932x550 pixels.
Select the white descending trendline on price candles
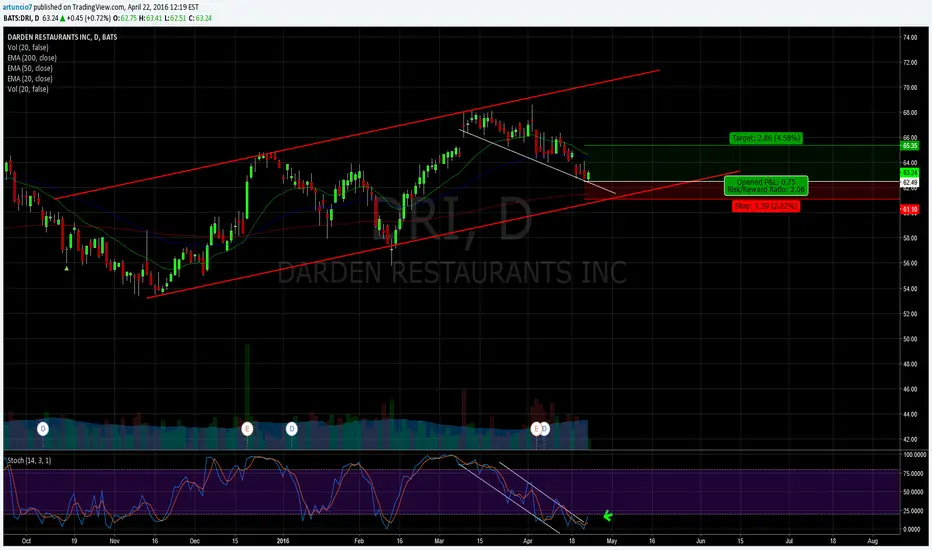tap(538, 161)
